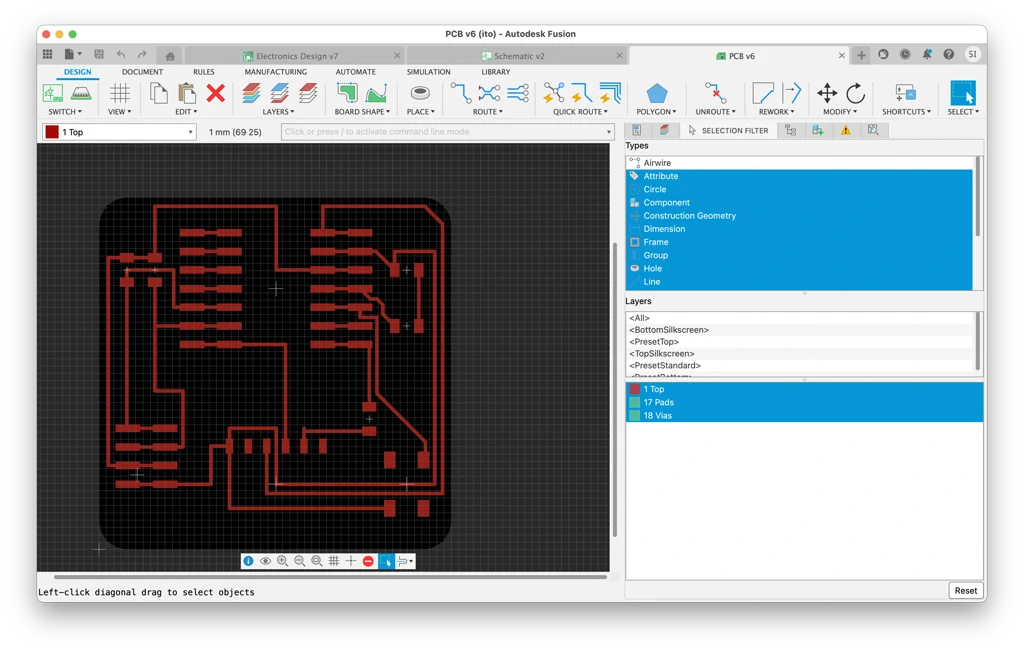
Task: Select the board outline spline icon
Action: coord(376,93)
